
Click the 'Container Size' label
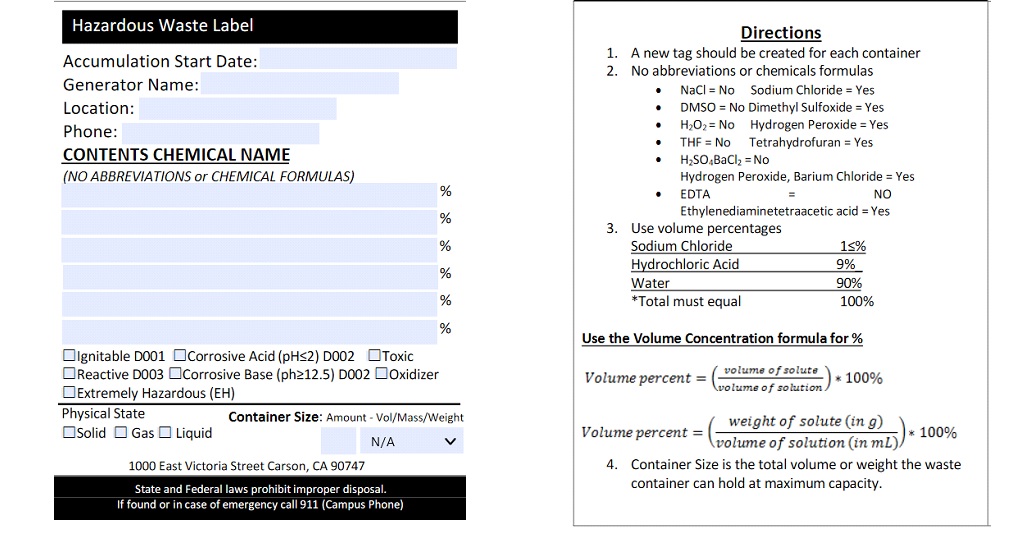tap(275, 417)
